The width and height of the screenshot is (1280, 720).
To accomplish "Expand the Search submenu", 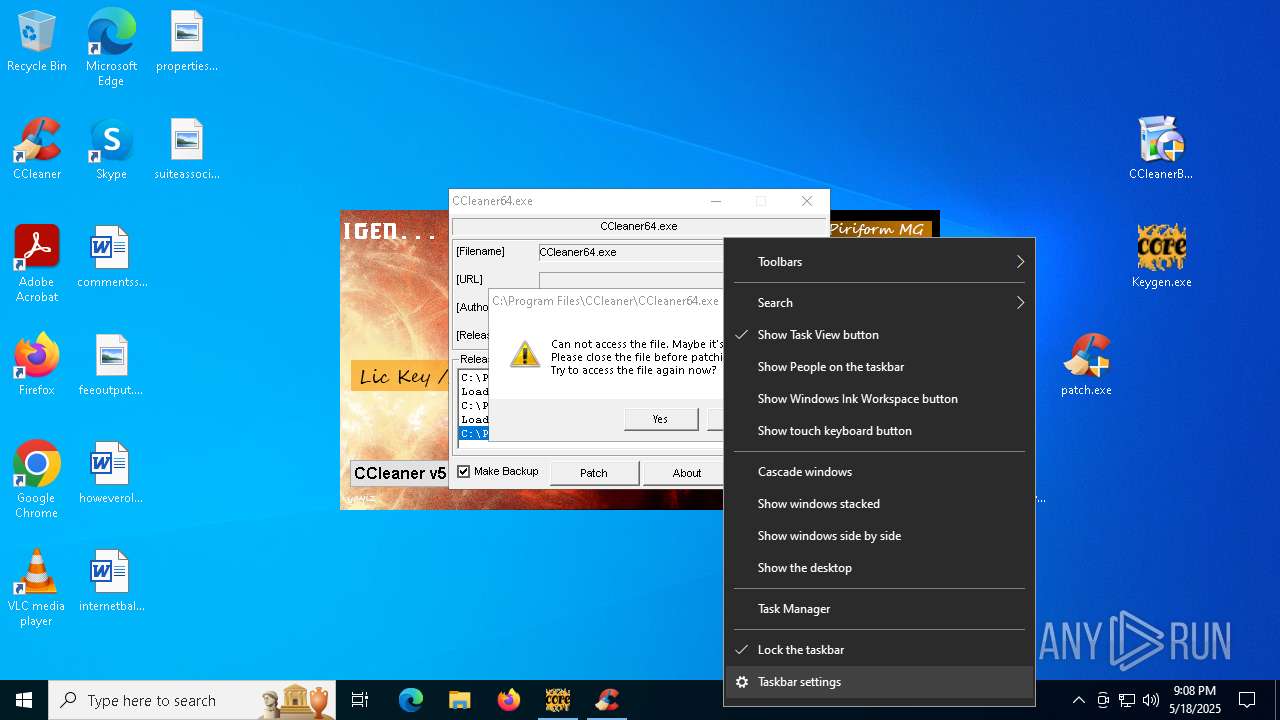I will pyautogui.click(x=880, y=303).
